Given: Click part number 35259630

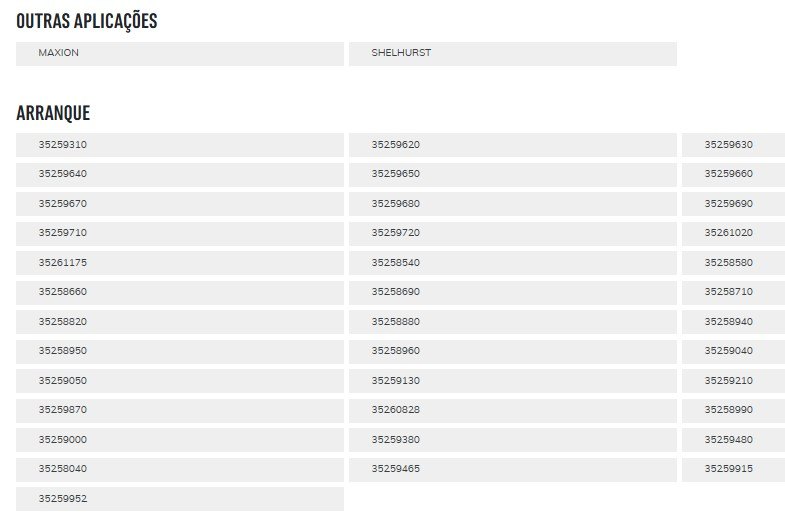Looking at the screenshot, I should [x=733, y=145].
